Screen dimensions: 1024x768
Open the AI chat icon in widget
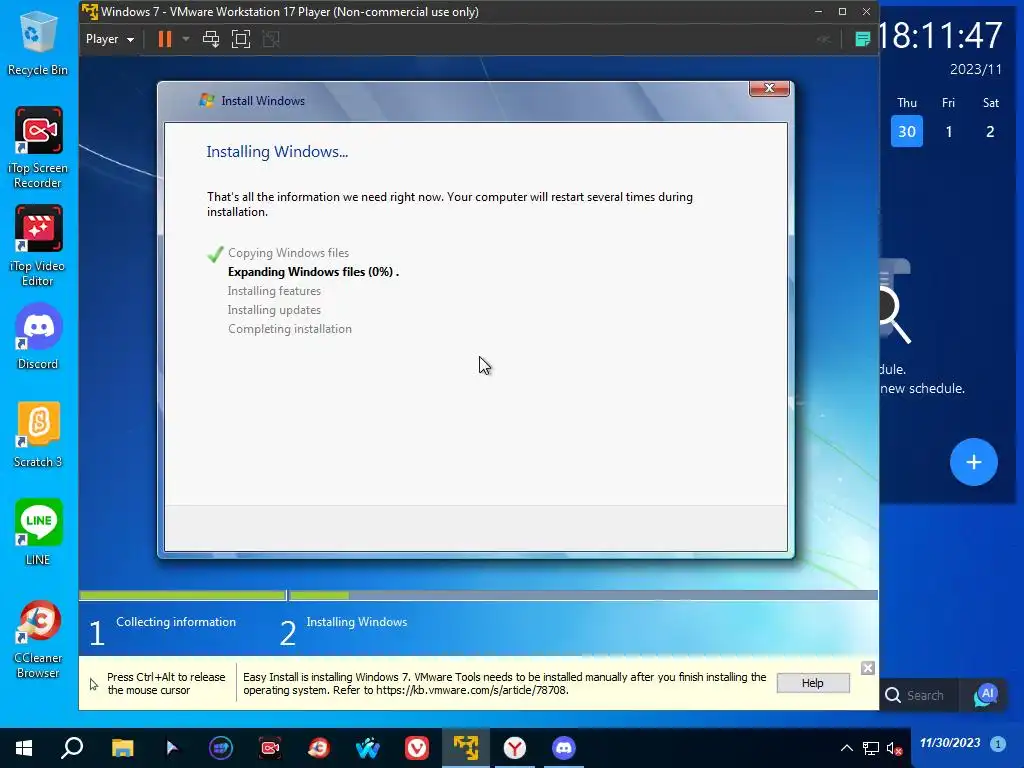986,696
